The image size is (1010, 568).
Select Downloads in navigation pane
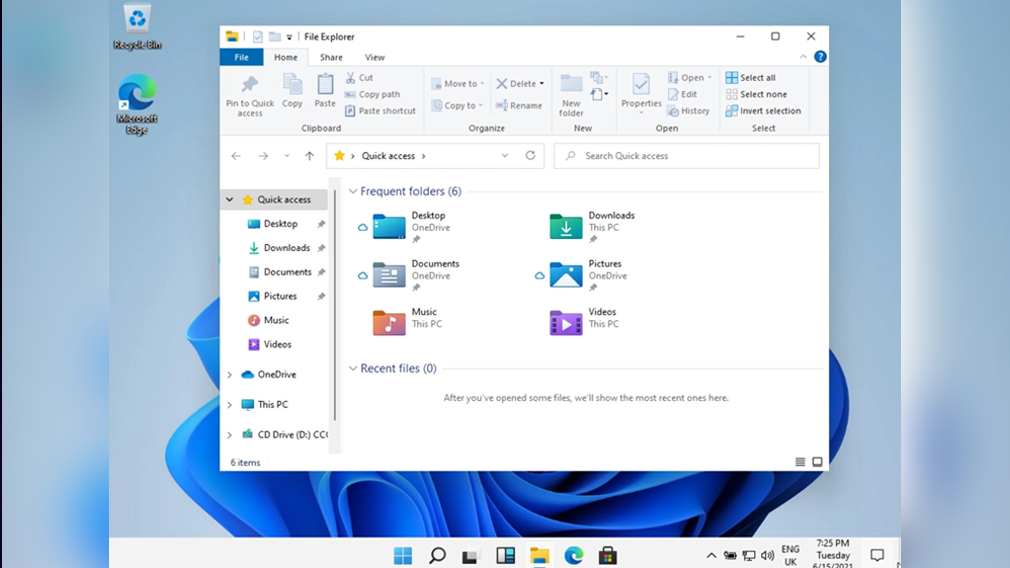pyautogui.click(x=287, y=248)
